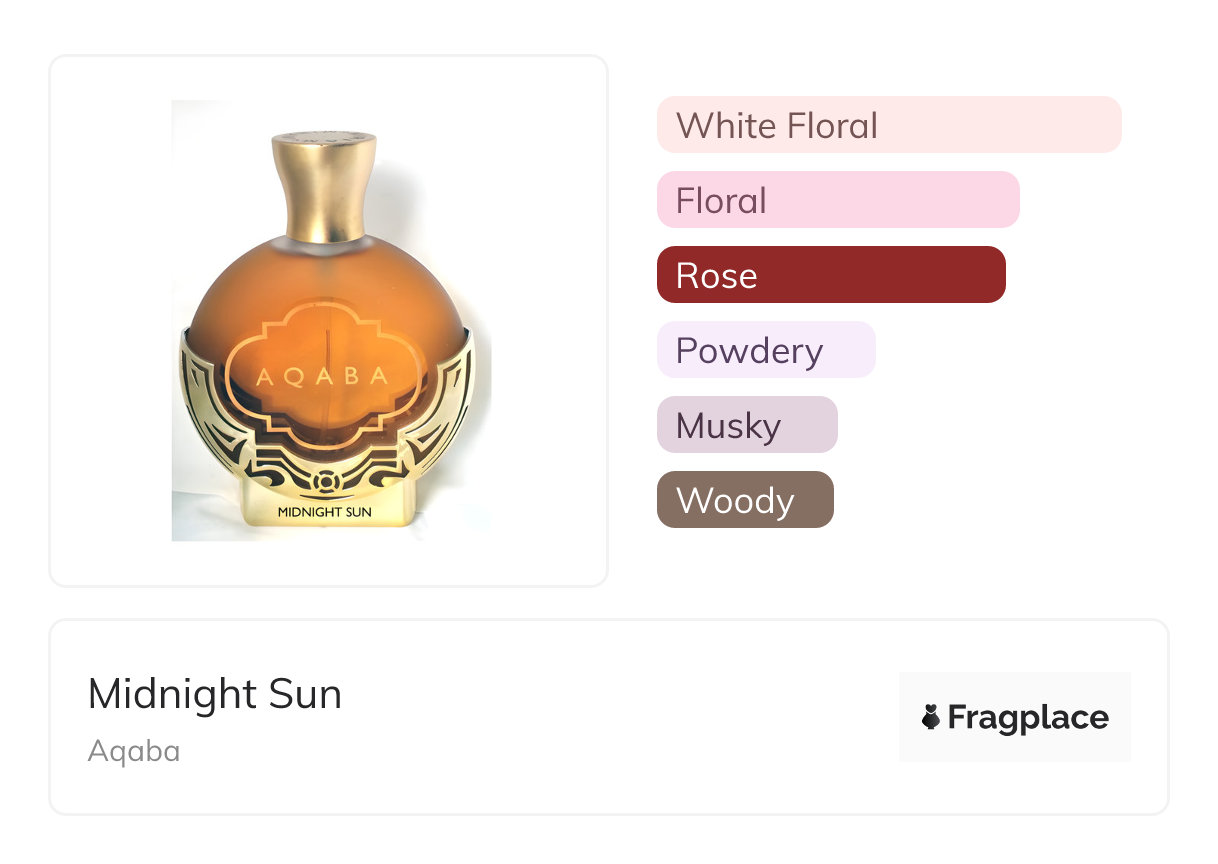
Task: Select the White Floral accord bar
Action: coord(888,125)
